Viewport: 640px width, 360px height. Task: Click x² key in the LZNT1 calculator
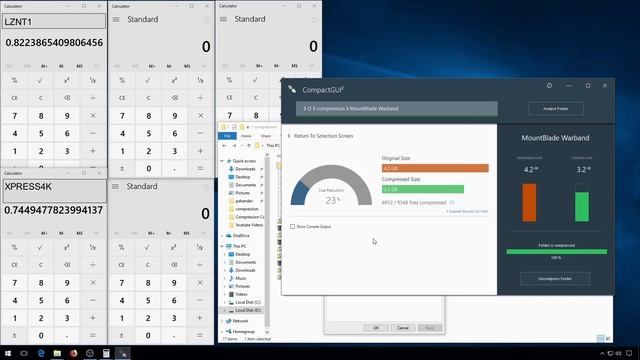coord(67,80)
